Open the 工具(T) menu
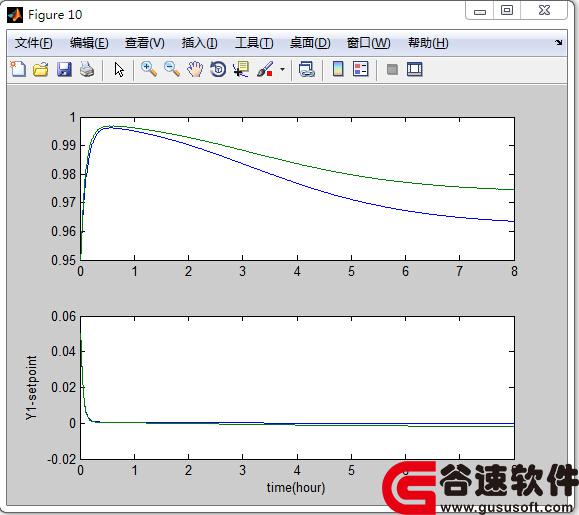Screen dimensions: 579x515 pyautogui.click(x=254, y=43)
